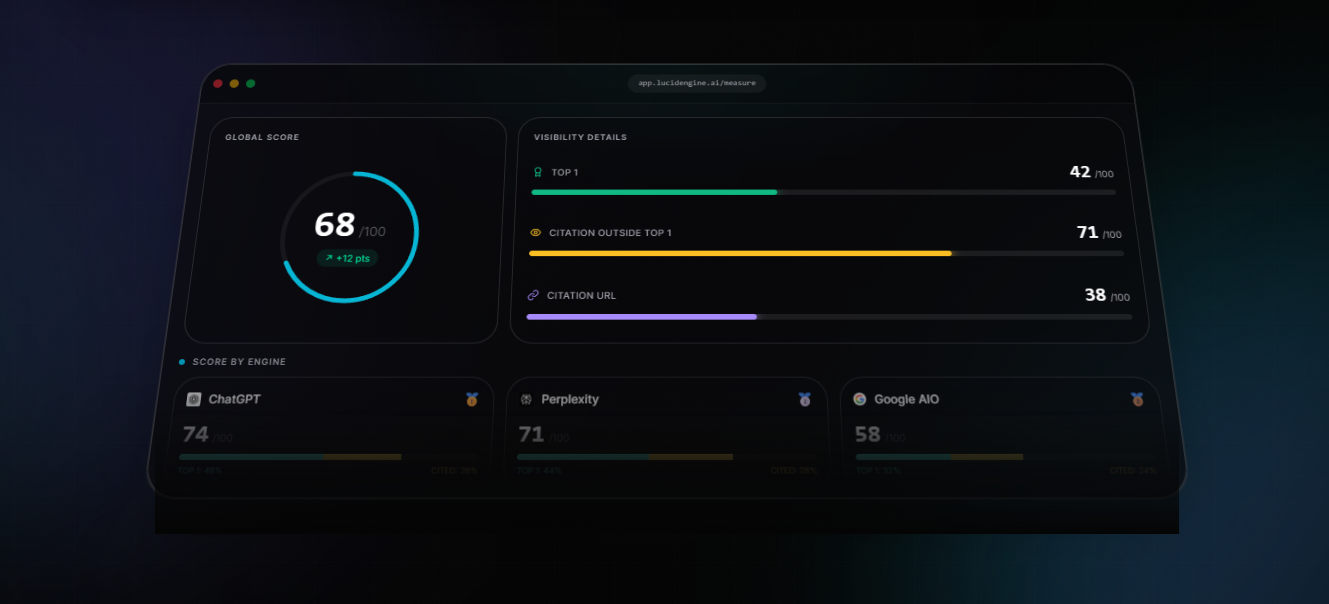1329x604 pixels.
Task: Click the cyan dot beside Score By Engine
Action: pos(182,362)
